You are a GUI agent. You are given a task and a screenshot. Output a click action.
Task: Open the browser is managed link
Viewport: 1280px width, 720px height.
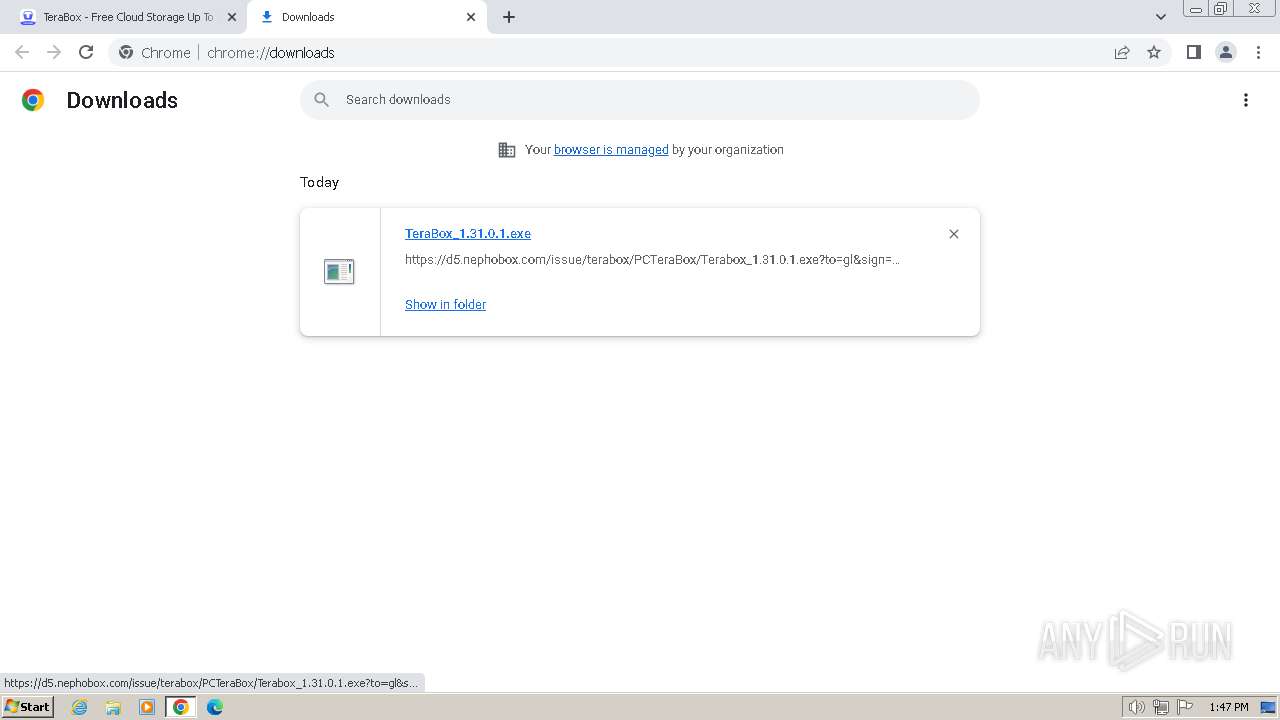click(x=611, y=150)
